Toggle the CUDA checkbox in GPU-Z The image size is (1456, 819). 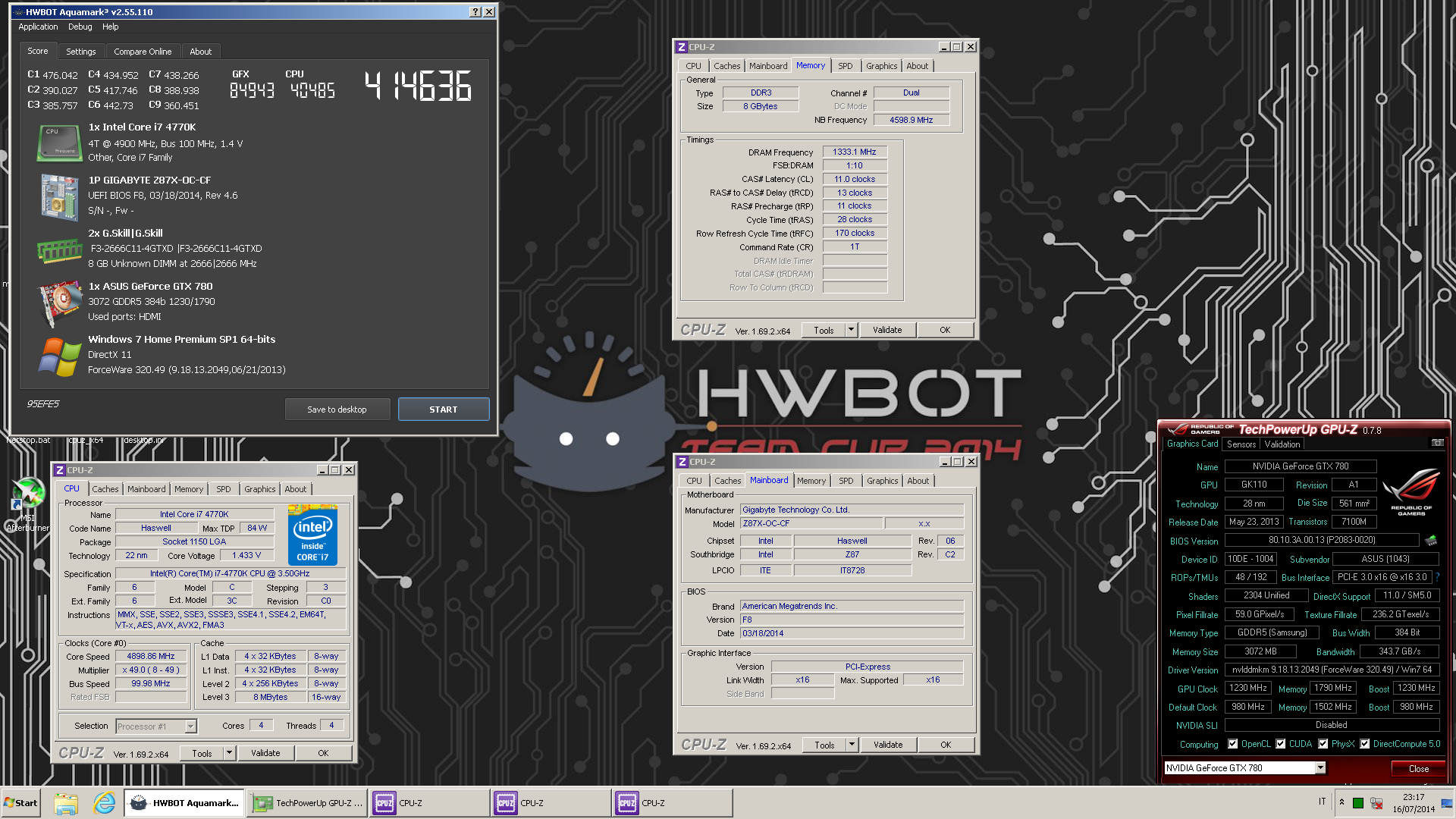(x=1281, y=744)
